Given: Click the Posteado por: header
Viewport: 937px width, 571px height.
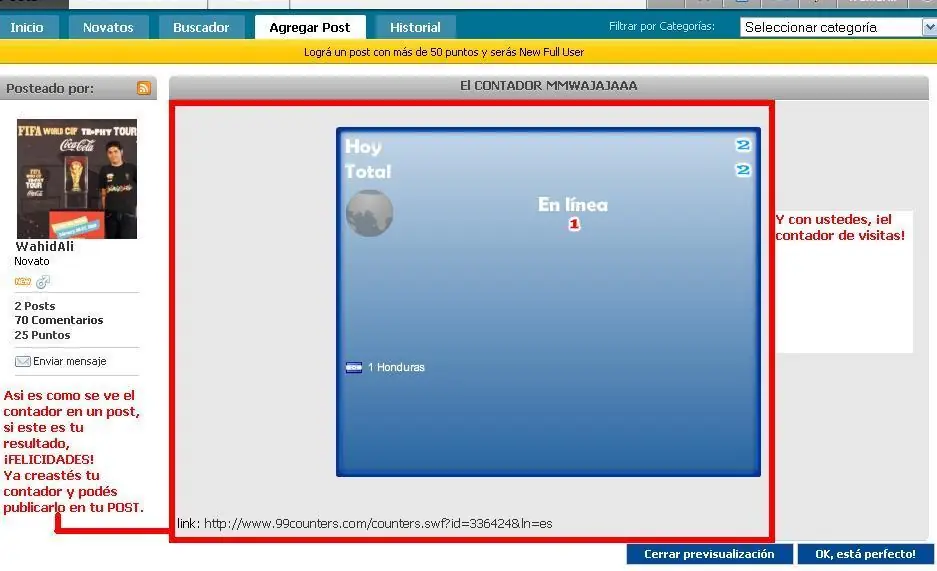Looking at the screenshot, I should [50, 88].
